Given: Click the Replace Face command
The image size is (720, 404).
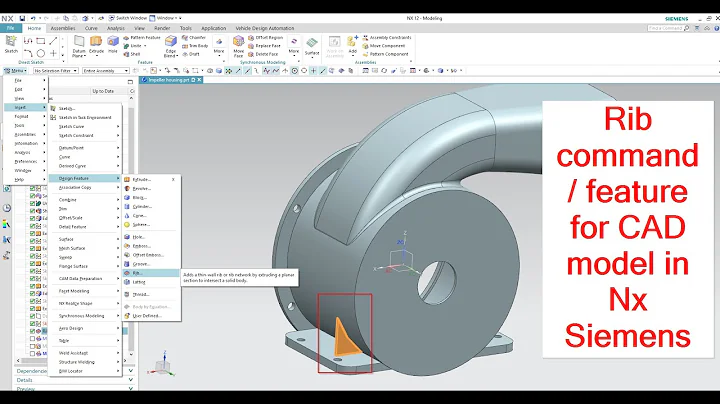Looking at the screenshot, I should point(264,46).
